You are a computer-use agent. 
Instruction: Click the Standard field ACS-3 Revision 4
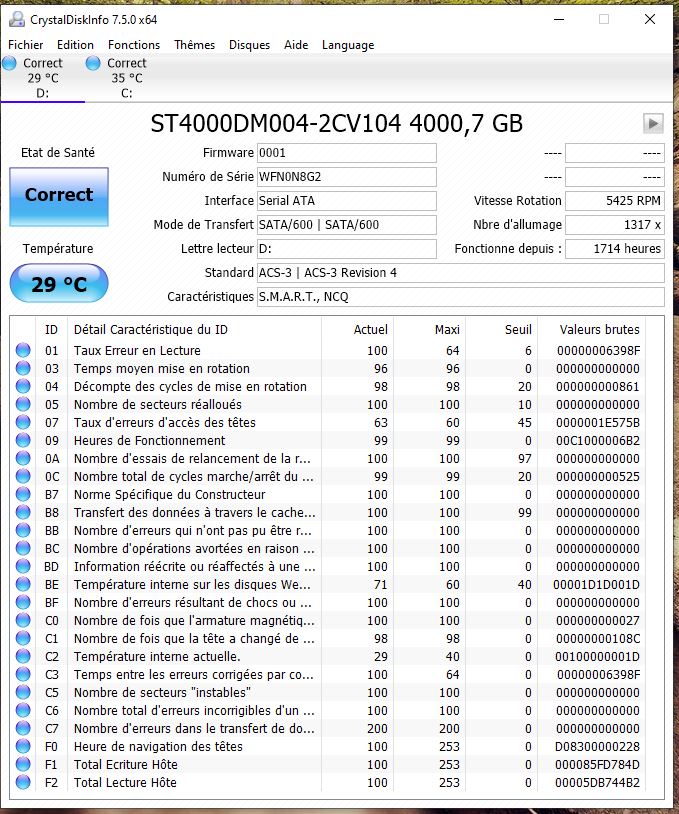(x=460, y=273)
